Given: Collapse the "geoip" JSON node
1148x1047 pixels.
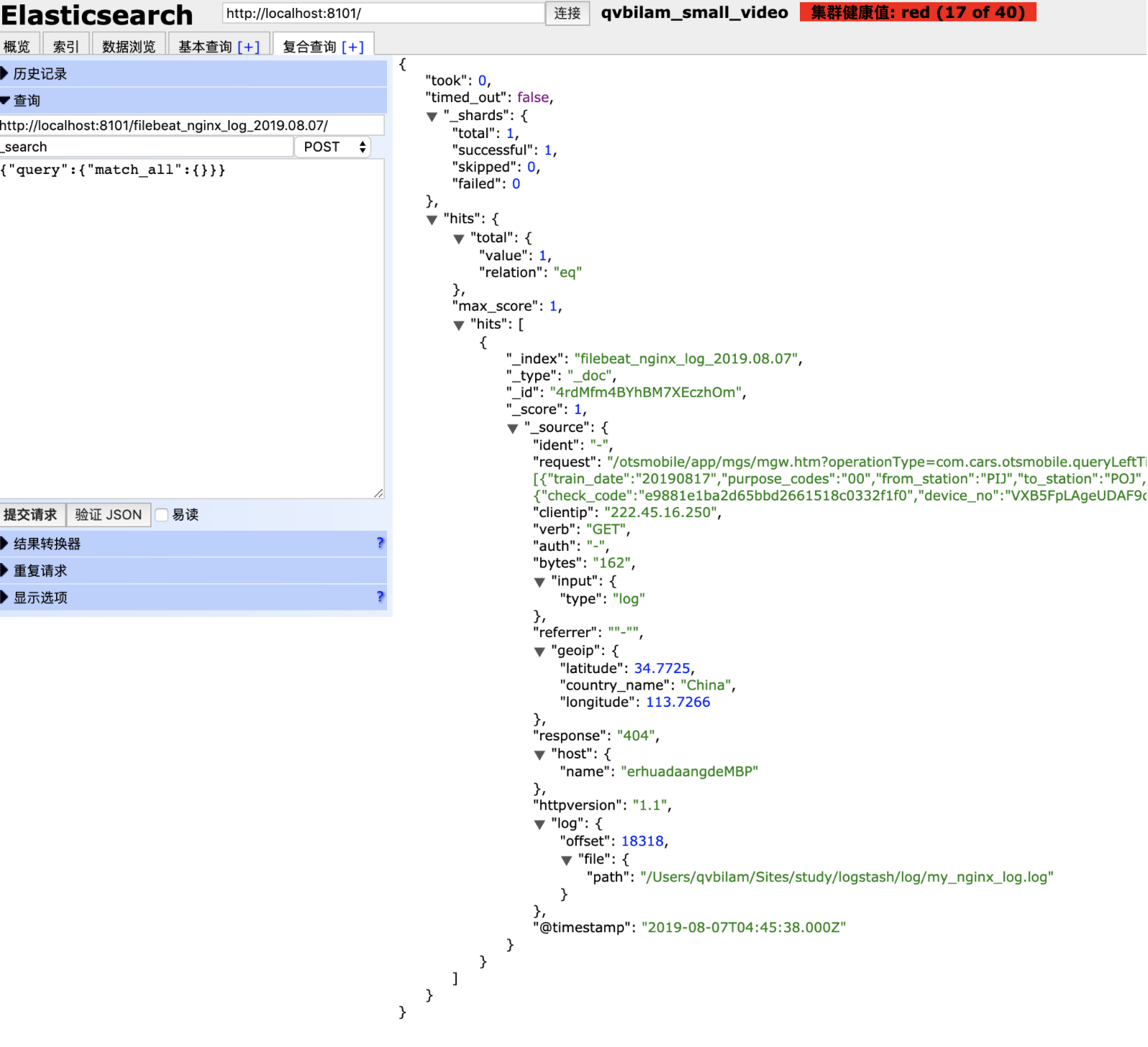Looking at the screenshot, I should pyautogui.click(x=539, y=651).
